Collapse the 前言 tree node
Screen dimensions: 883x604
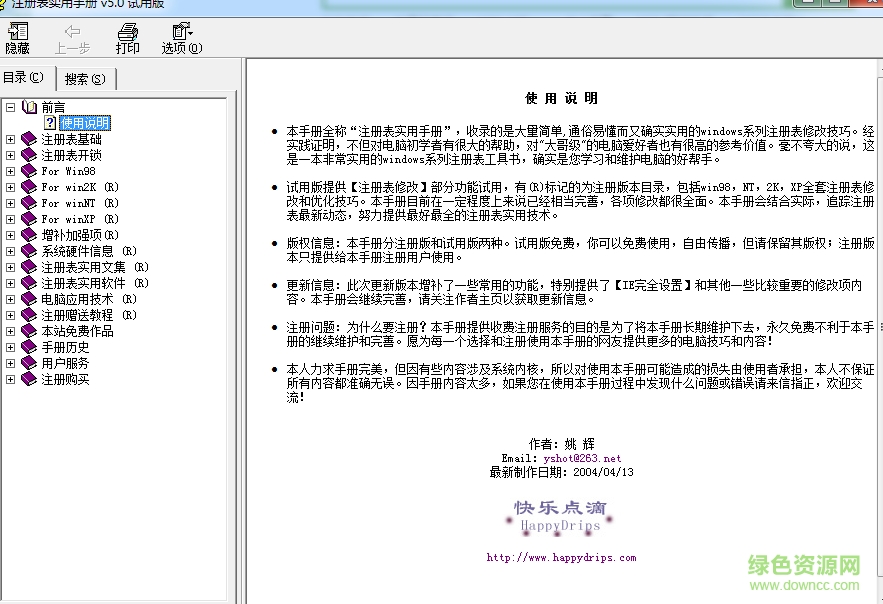tap(9, 106)
